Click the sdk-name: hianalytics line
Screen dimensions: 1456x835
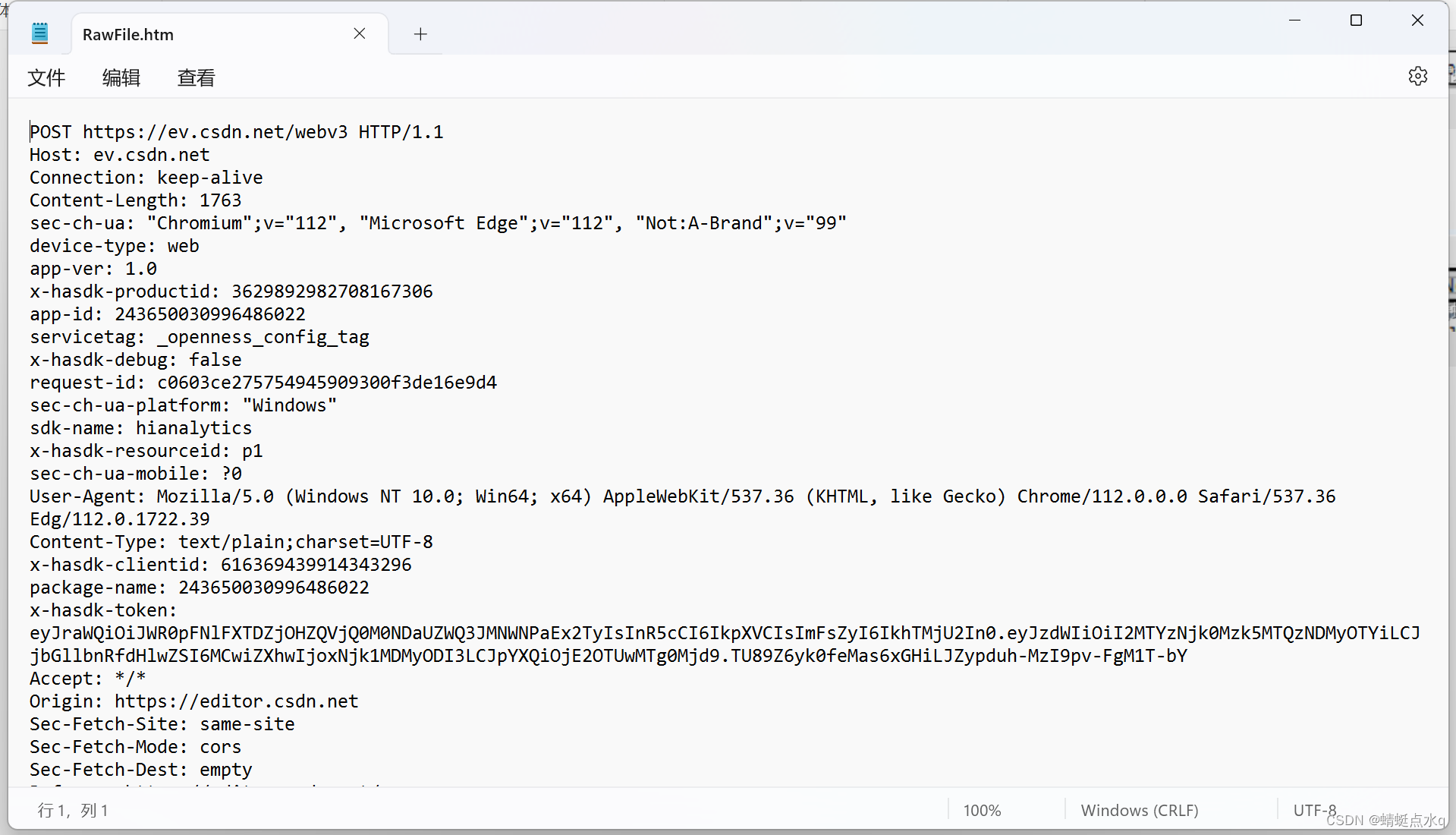click(x=140, y=428)
